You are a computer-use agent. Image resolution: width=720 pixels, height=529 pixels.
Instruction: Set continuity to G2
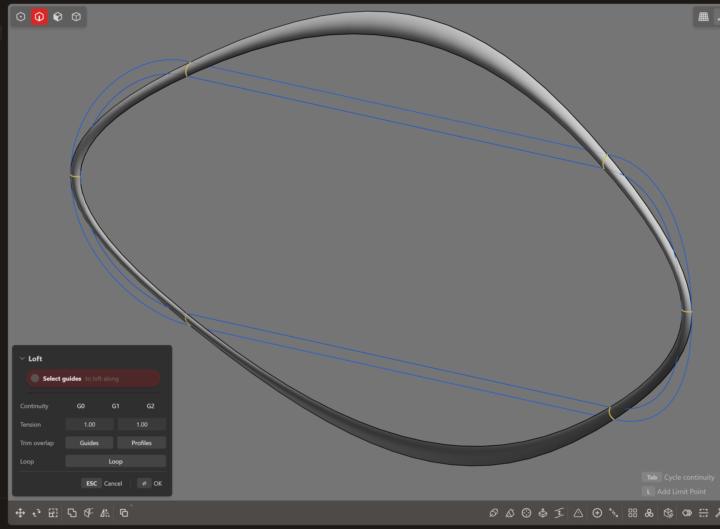[x=150, y=406]
